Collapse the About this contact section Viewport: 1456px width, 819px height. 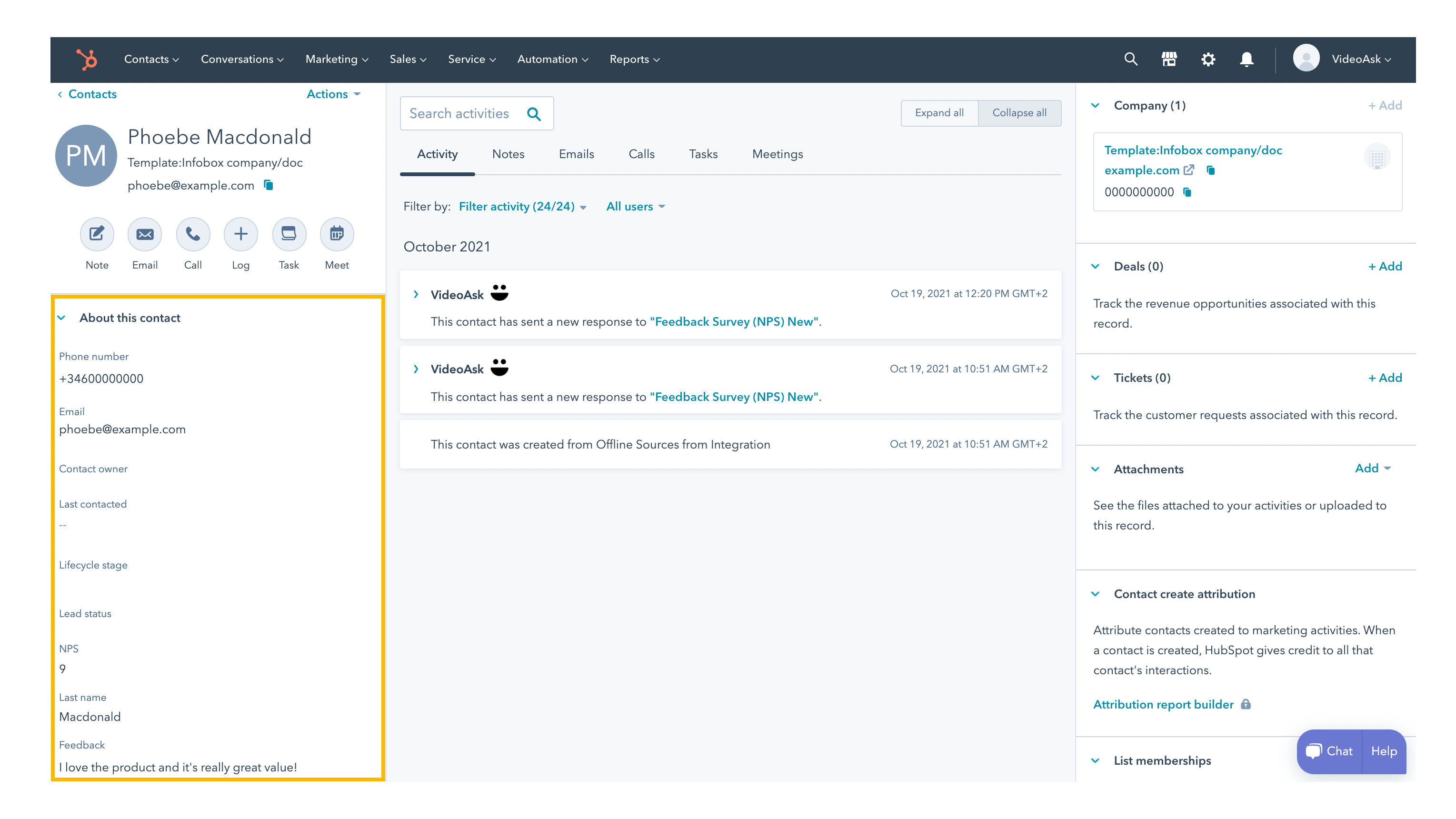pyautogui.click(x=61, y=318)
